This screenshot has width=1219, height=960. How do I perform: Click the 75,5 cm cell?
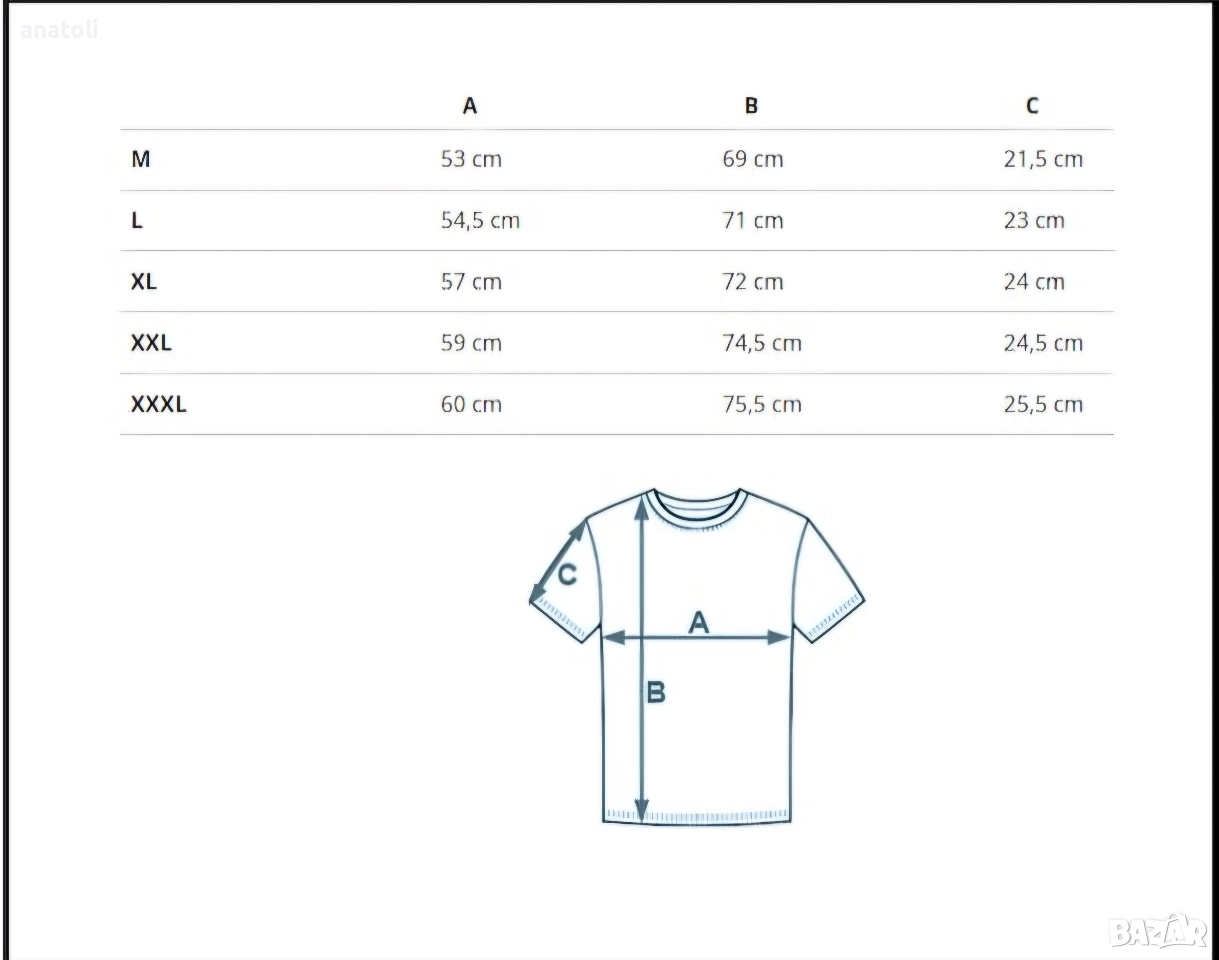pos(762,405)
